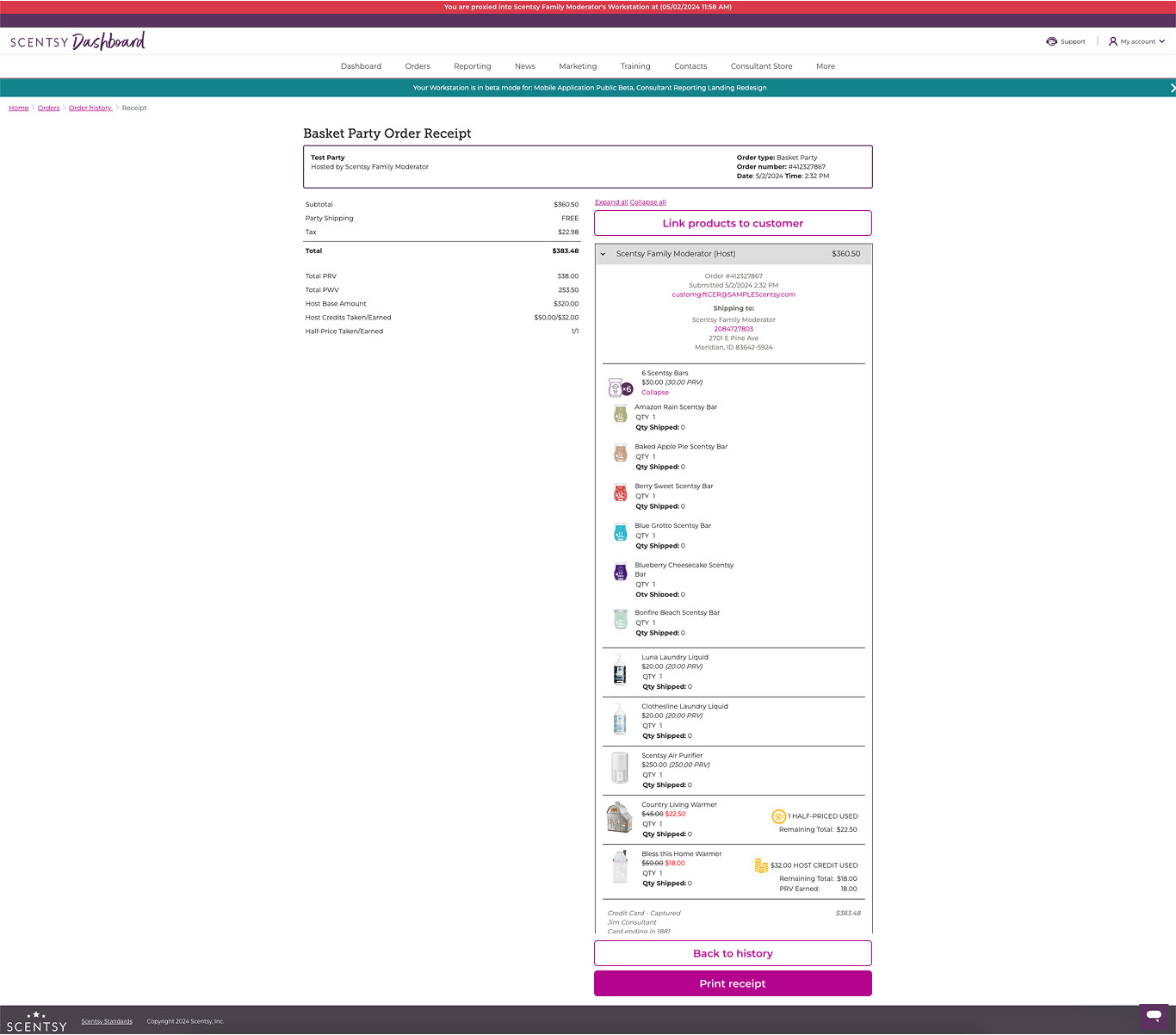
Task: Open My account user icon
Action: pyautogui.click(x=1113, y=41)
